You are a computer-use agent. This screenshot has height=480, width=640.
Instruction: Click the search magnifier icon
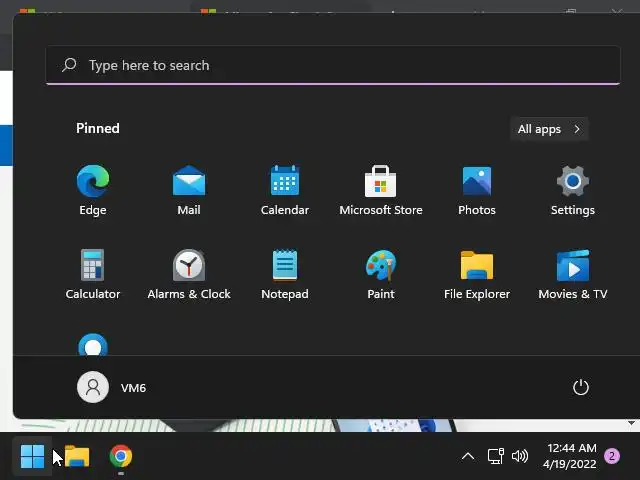[69, 65]
